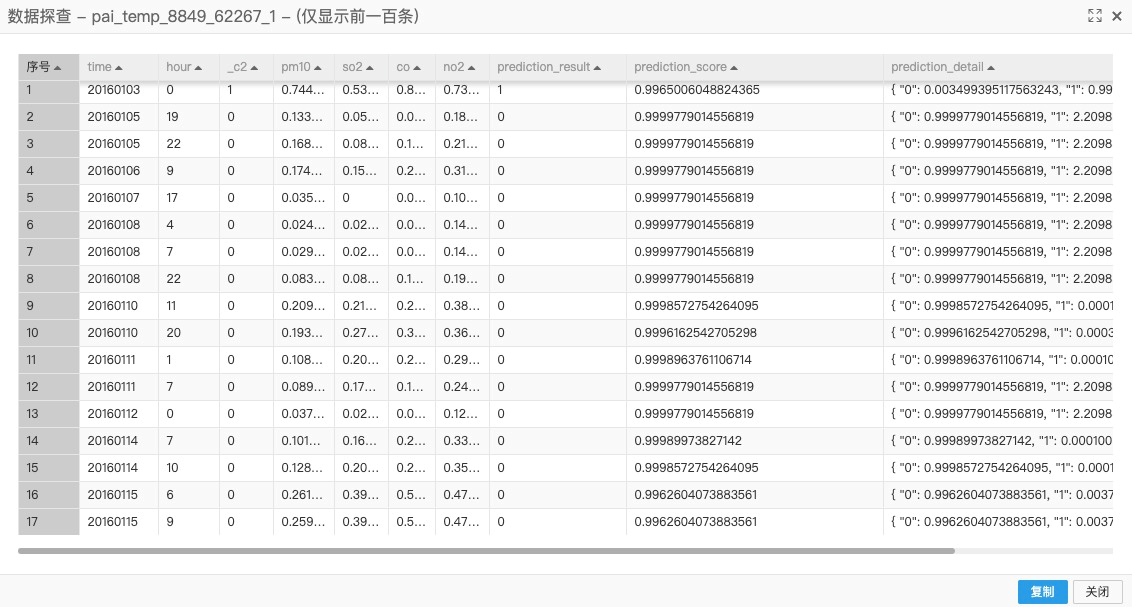This screenshot has width=1132, height=607.
Task: Select so2 cell 0 in row 5
Action: pos(361,198)
